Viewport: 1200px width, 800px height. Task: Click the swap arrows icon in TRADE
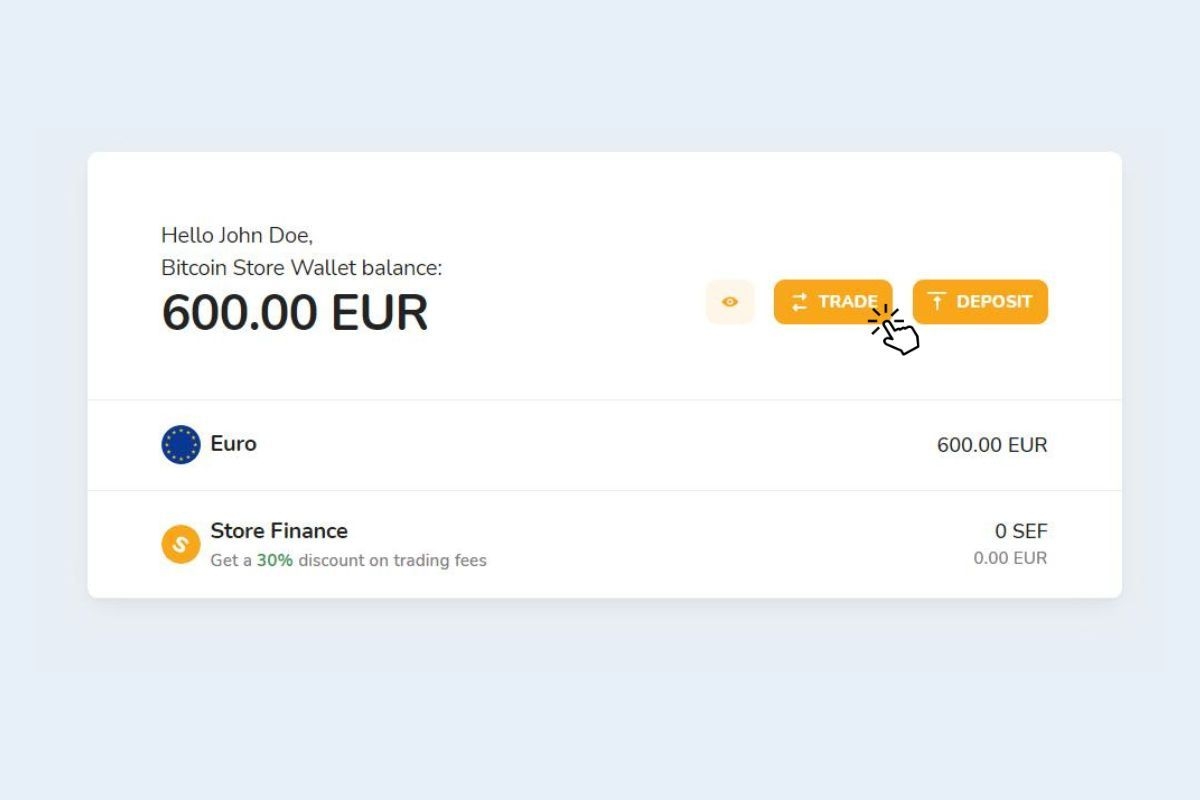click(799, 302)
